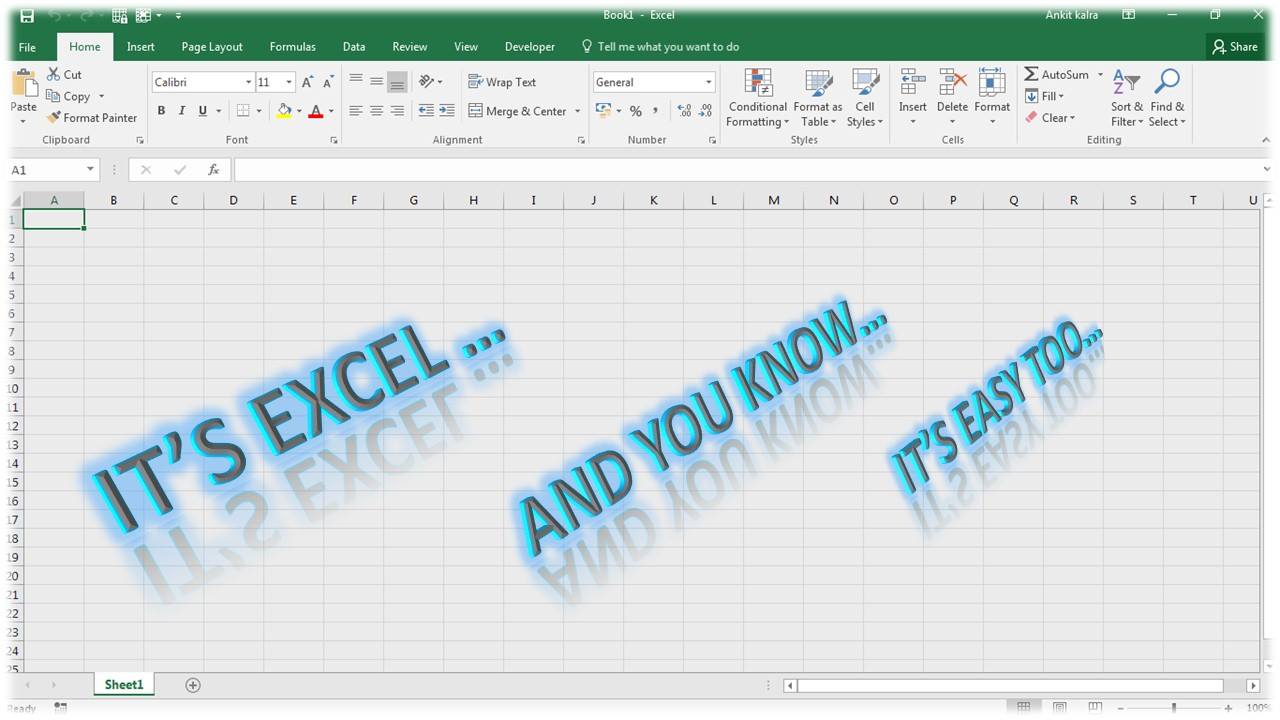Click the Insert Function fx icon

[x=213, y=170]
